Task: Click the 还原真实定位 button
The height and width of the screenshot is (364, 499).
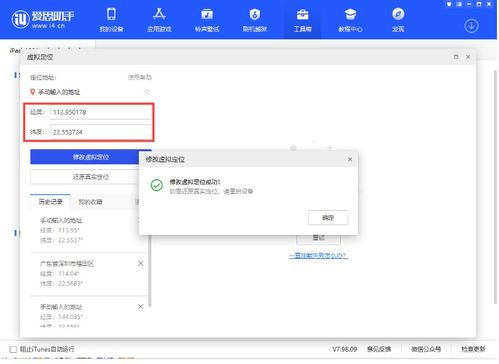Action: tap(91, 177)
